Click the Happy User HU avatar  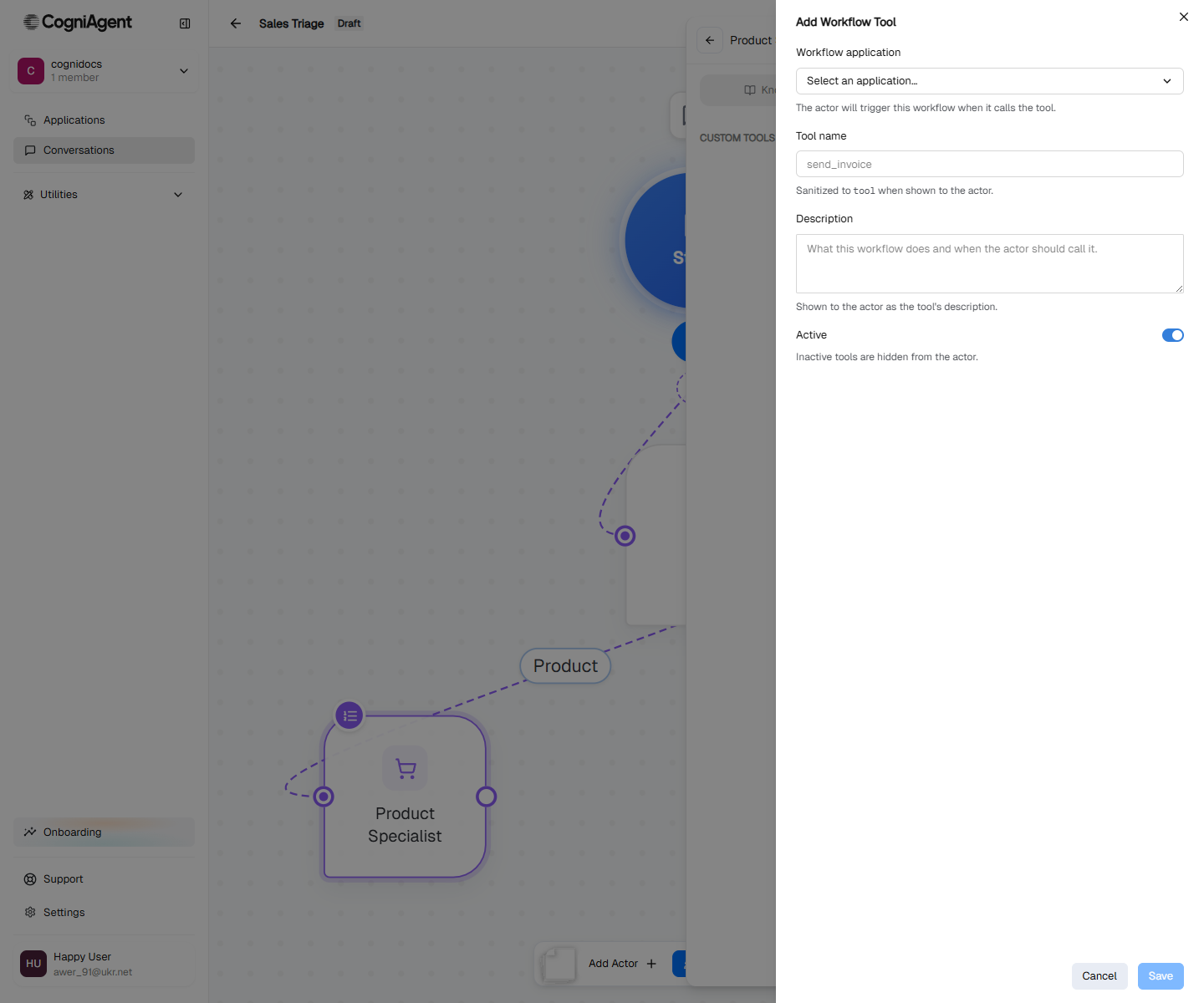click(33, 964)
